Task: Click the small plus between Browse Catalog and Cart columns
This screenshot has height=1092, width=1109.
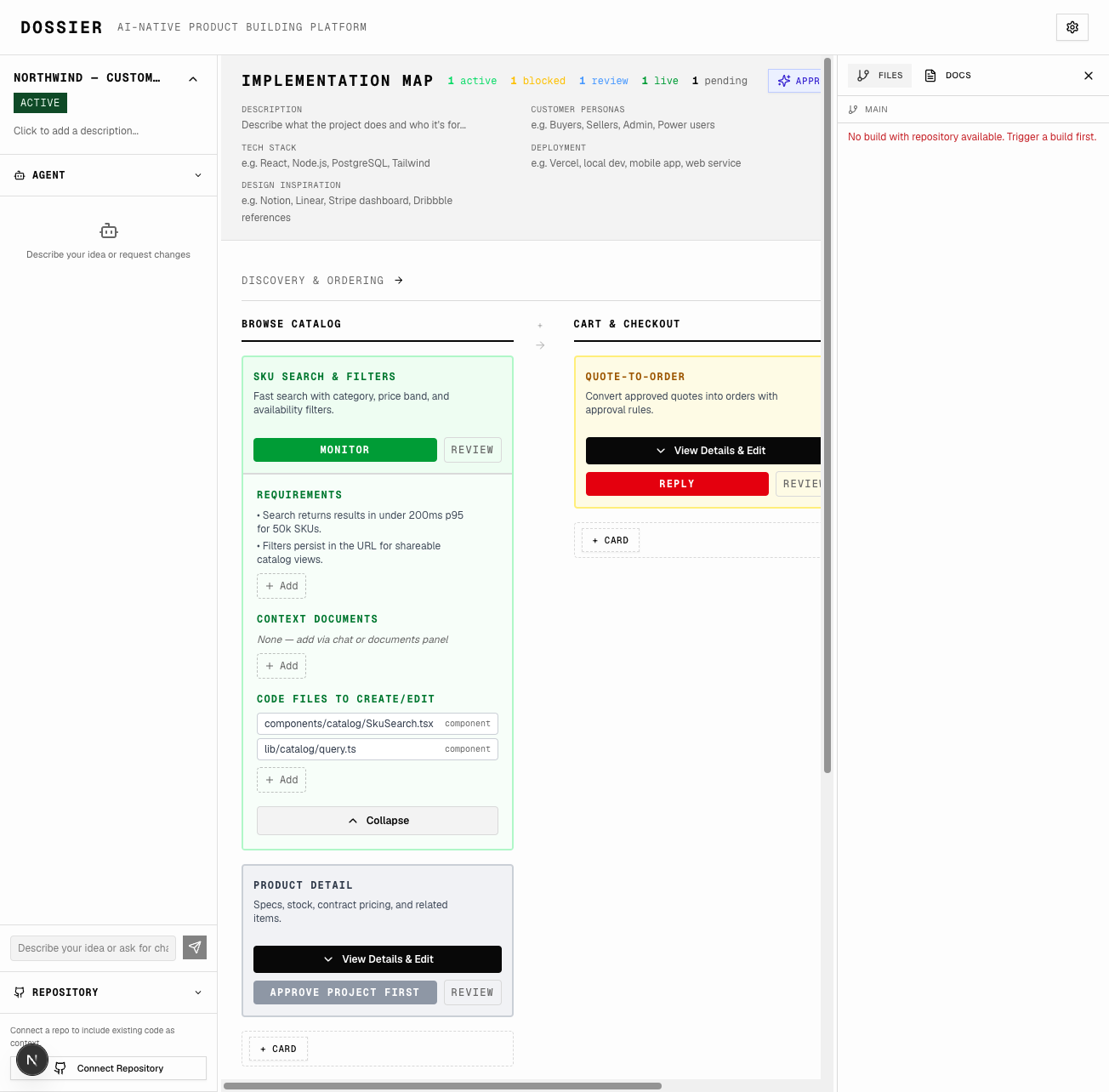Action: pos(540,325)
